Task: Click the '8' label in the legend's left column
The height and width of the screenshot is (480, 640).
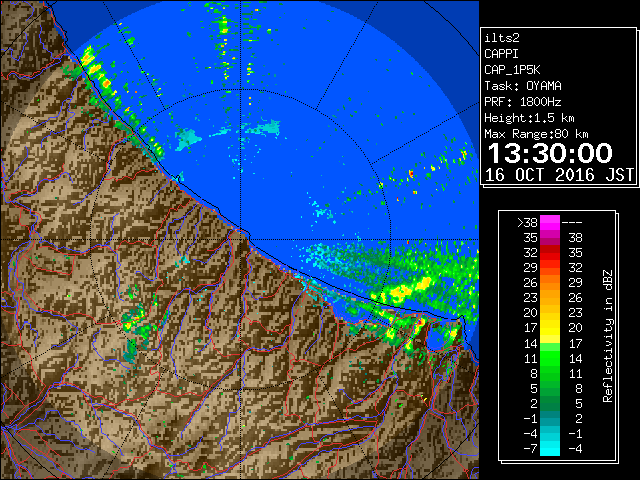Action: [534, 373]
